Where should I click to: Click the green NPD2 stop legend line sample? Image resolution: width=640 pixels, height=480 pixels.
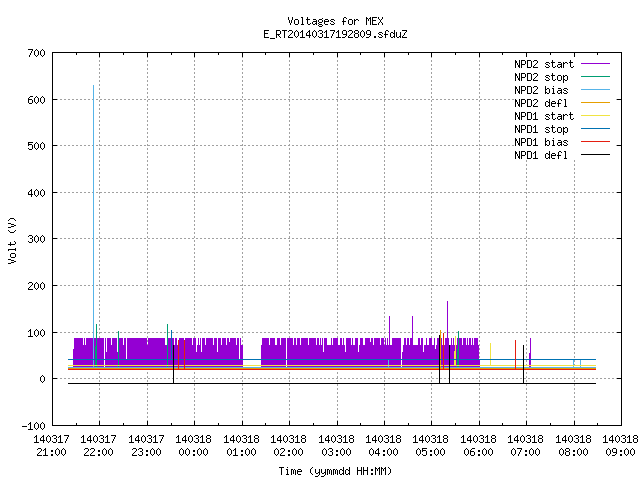tap(595, 77)
